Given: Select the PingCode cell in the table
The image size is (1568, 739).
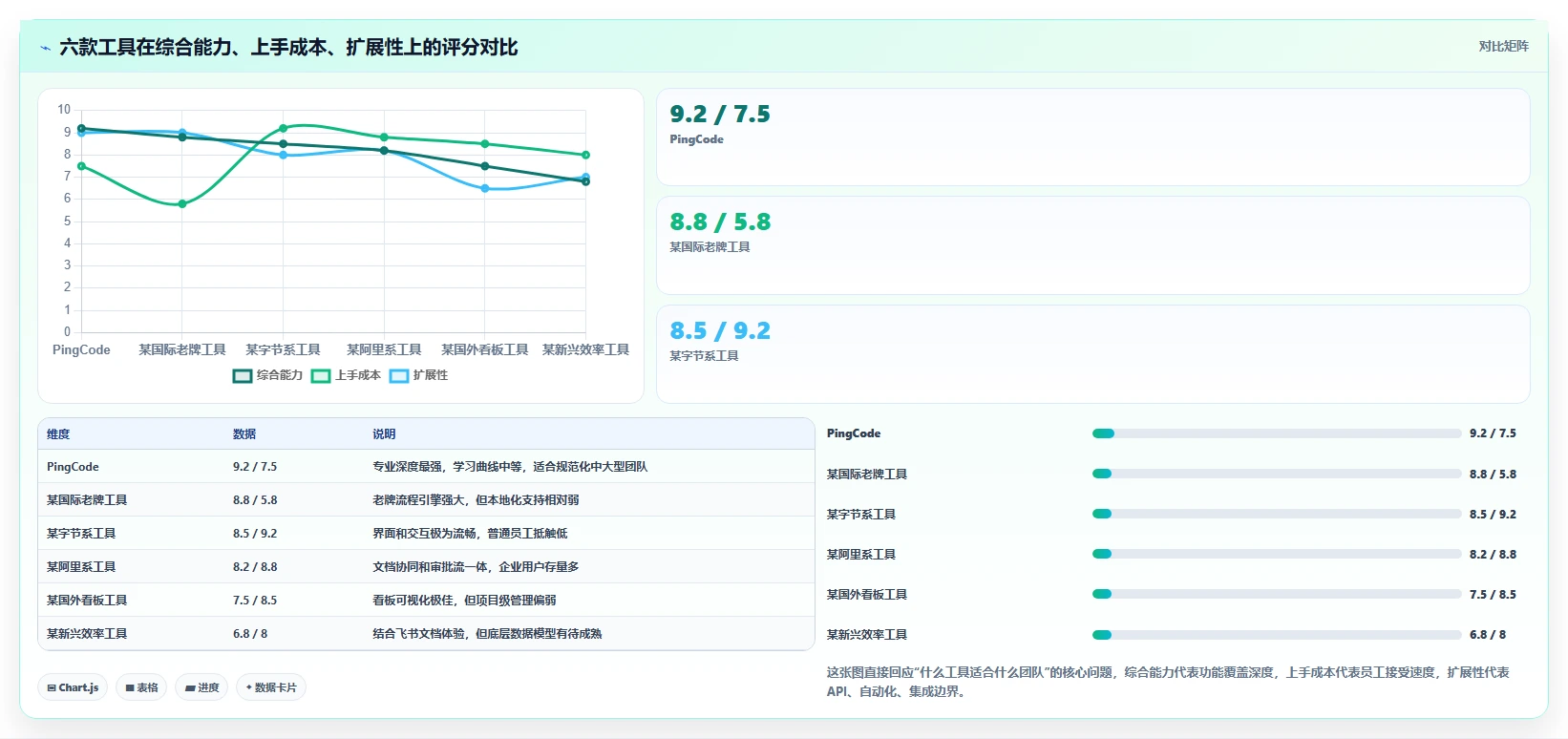Looking at the screenshot, I should 73,467.
